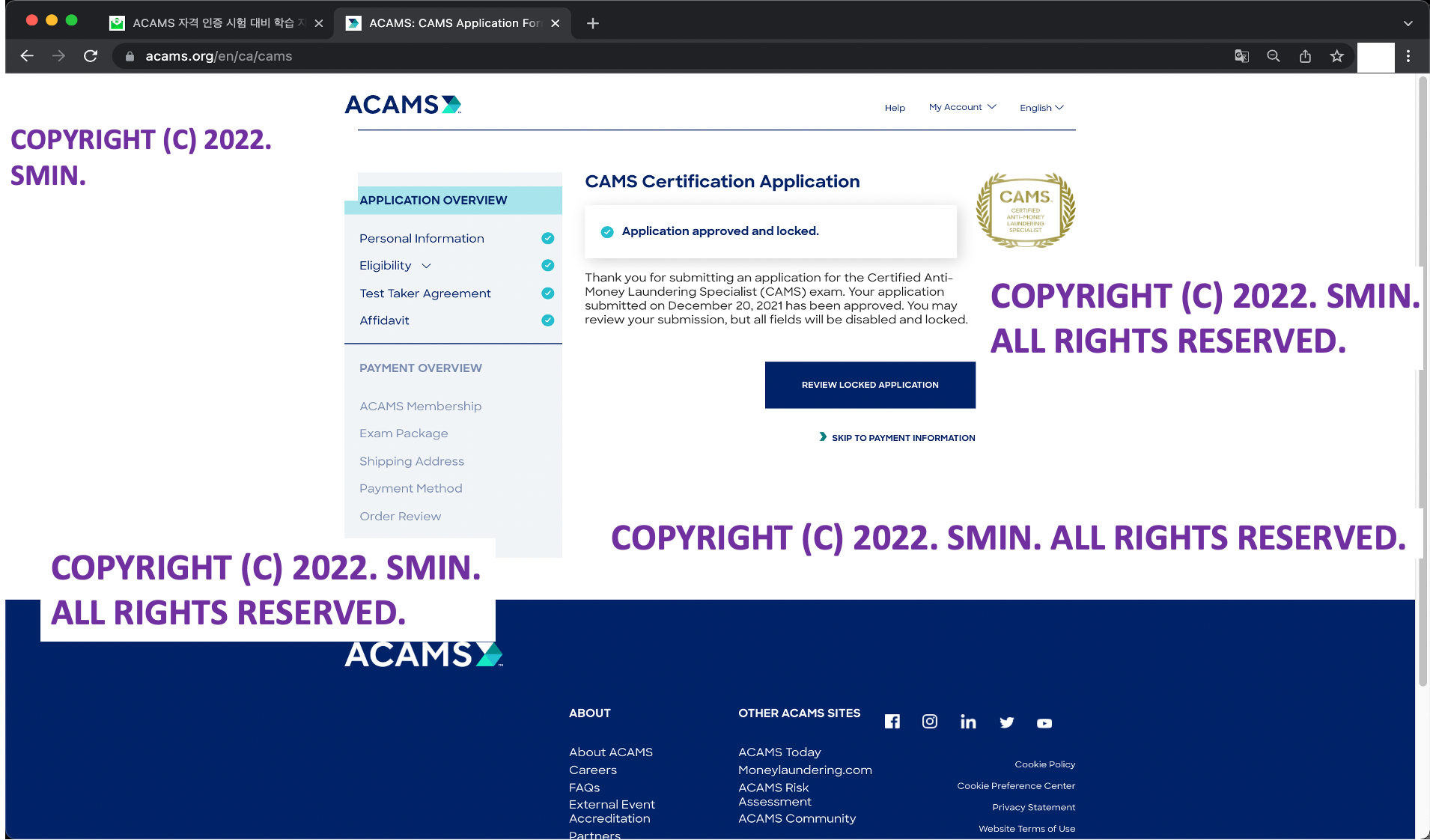Click the site lock icon

(x=130, y=56)
